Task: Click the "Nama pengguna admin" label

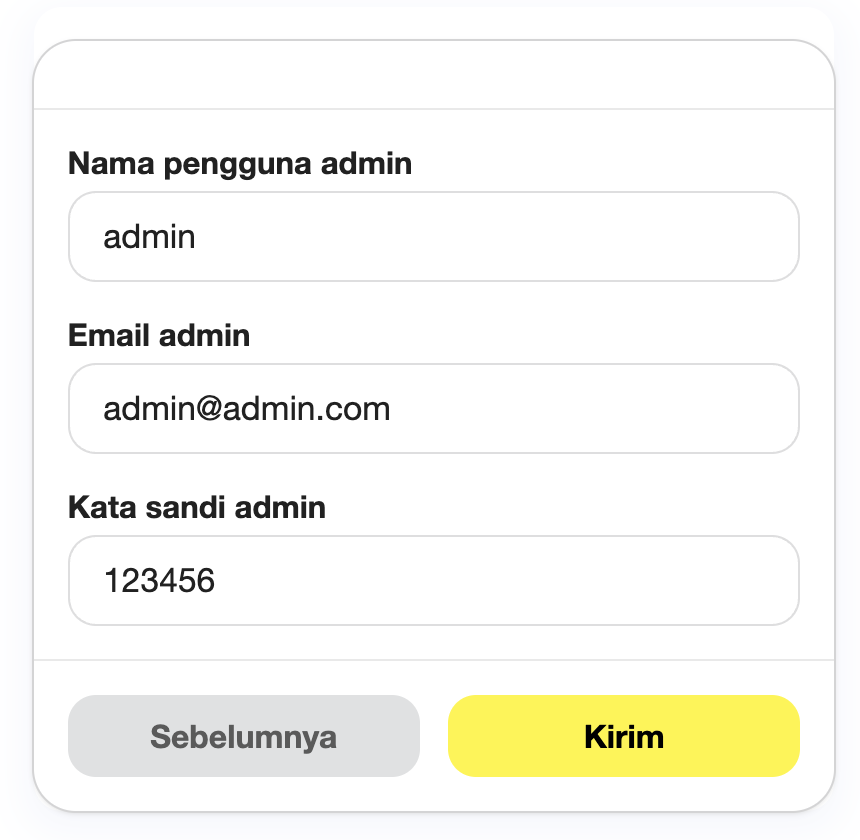Action: pyautogui.click(x=240, y=164)
